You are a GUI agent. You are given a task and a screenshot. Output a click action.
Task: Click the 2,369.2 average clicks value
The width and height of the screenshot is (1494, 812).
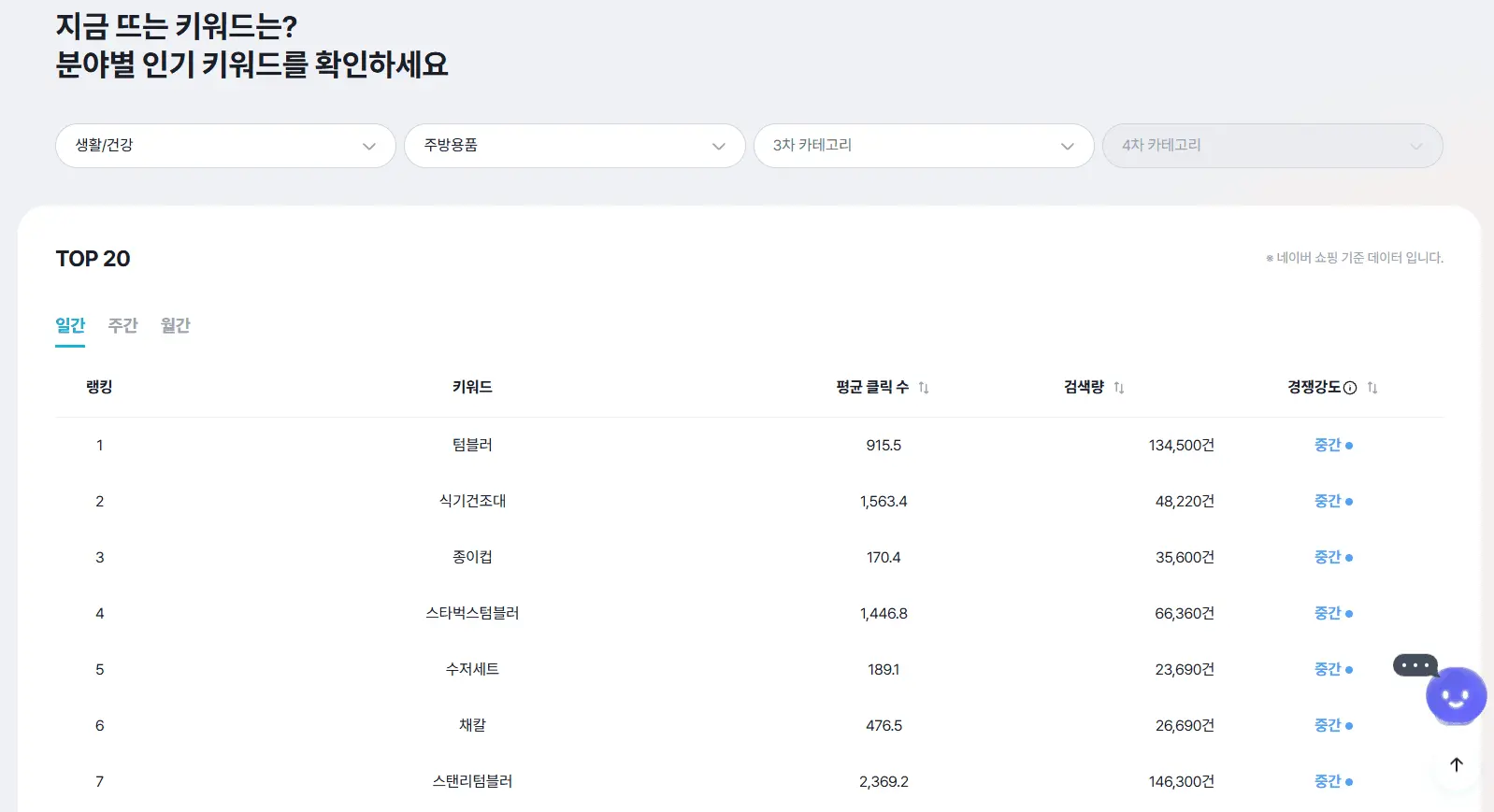coord(883,781)
